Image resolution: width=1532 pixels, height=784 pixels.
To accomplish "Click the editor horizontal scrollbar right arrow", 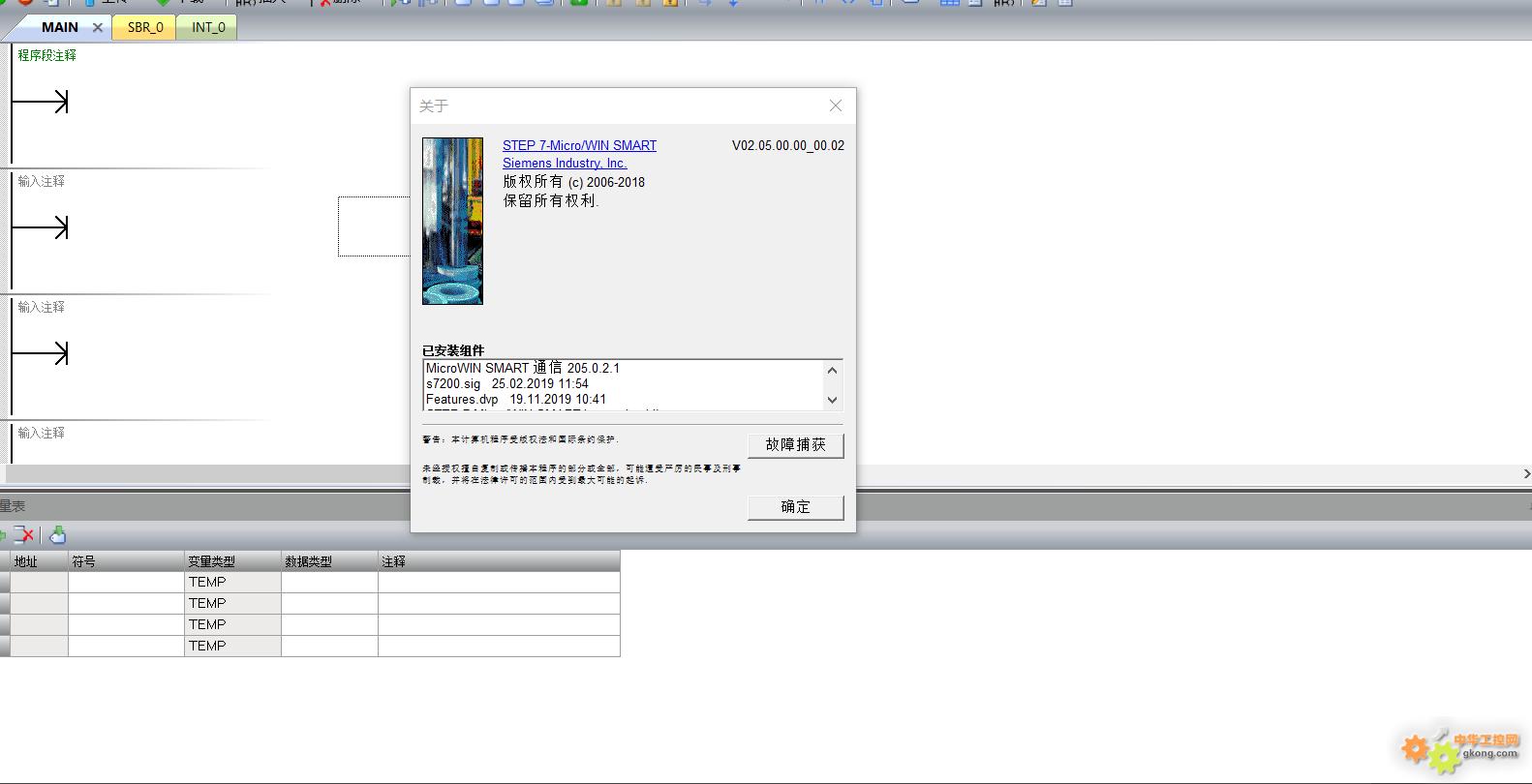I will pos(1525,473).
